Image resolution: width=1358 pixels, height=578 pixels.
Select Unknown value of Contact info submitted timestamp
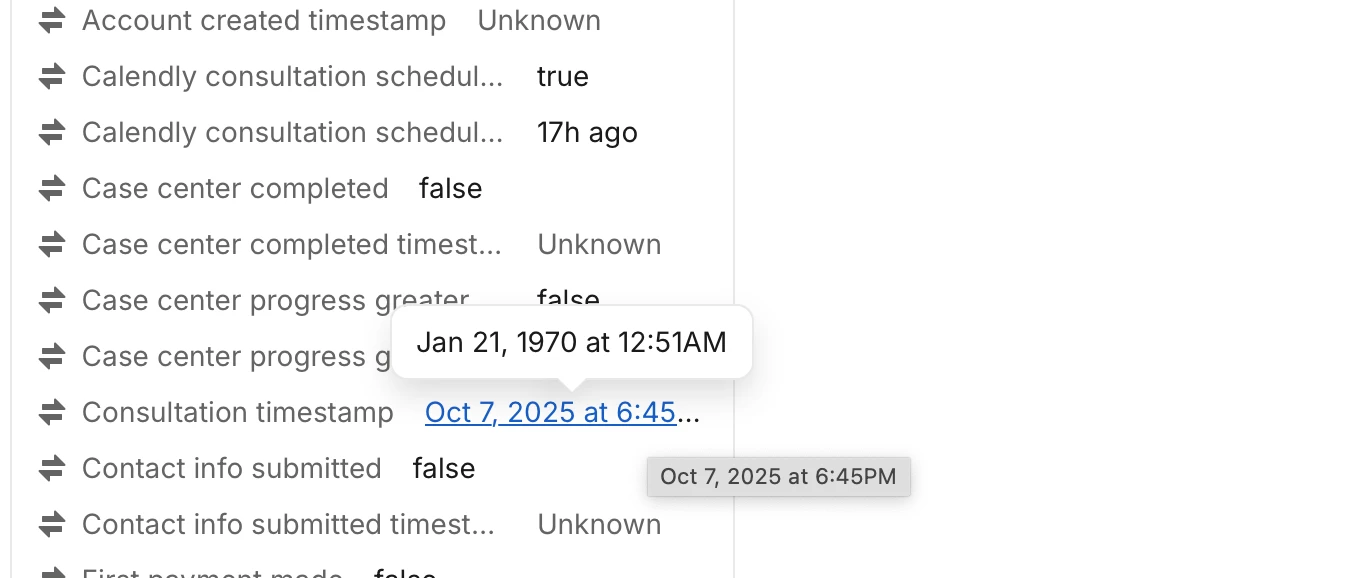click(x=599, y=525)
